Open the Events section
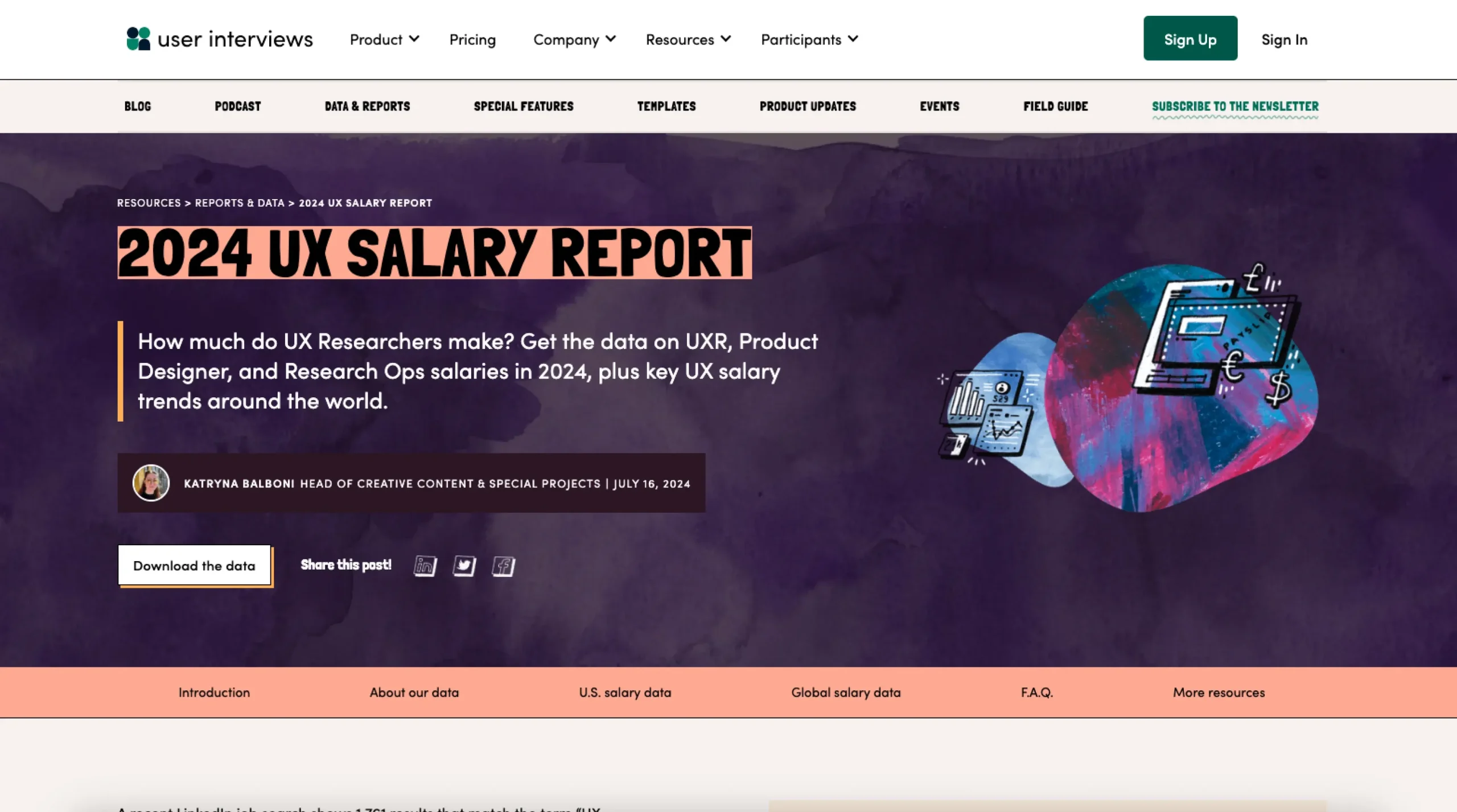Viewport: 1457px width, 812px height. point(940,106)
